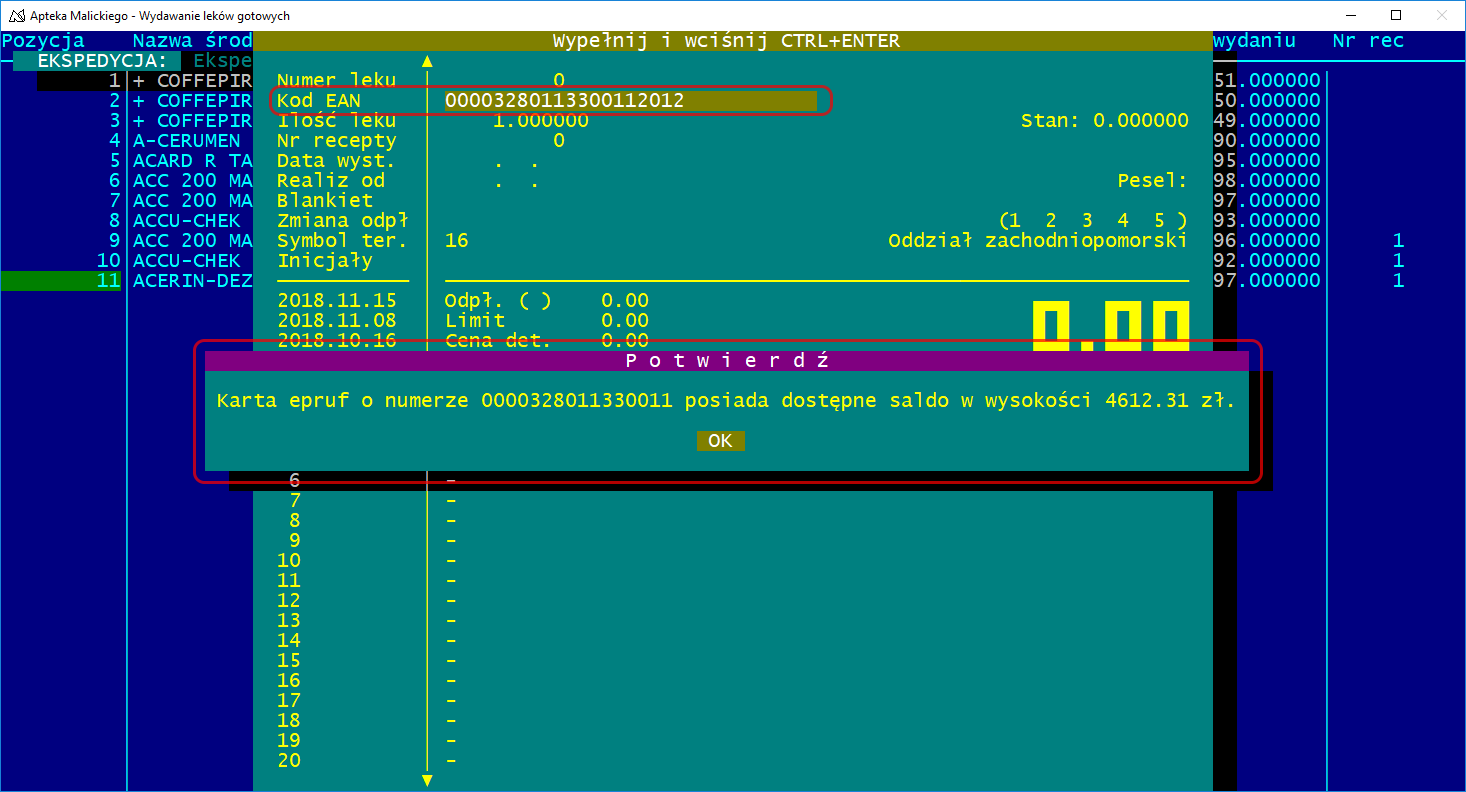Viewport: 1466px width, 792px height.
Task: Click the Kod EAN input field
Action: pyautogui.click(x=630, y=101)
